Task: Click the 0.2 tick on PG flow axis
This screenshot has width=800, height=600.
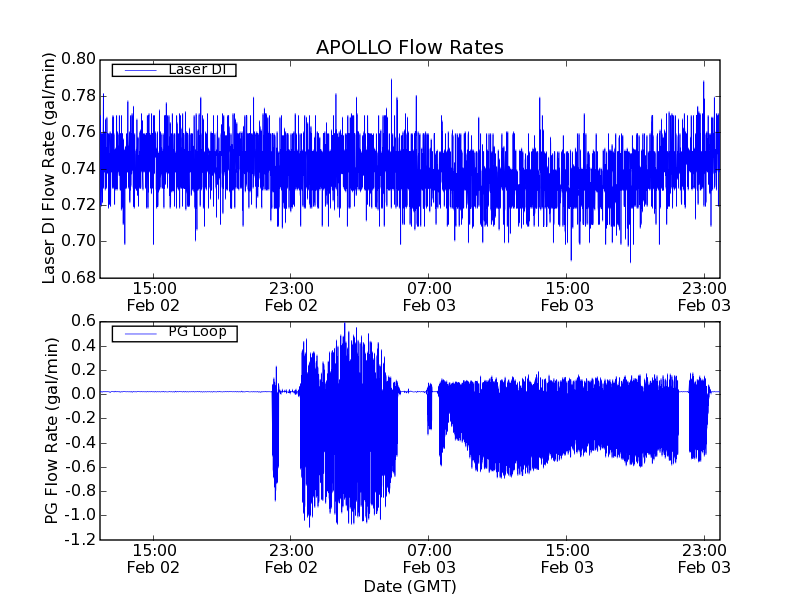Action: pyautogui.click(x=83, y=370)
